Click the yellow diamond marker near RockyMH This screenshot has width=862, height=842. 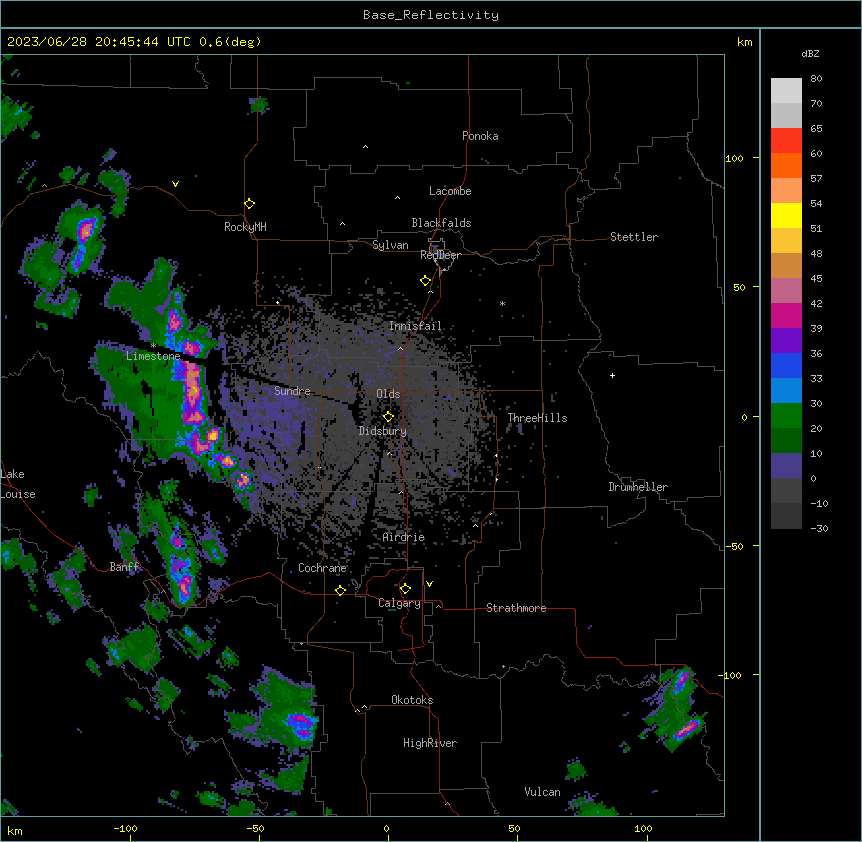[x=250, y=204]
